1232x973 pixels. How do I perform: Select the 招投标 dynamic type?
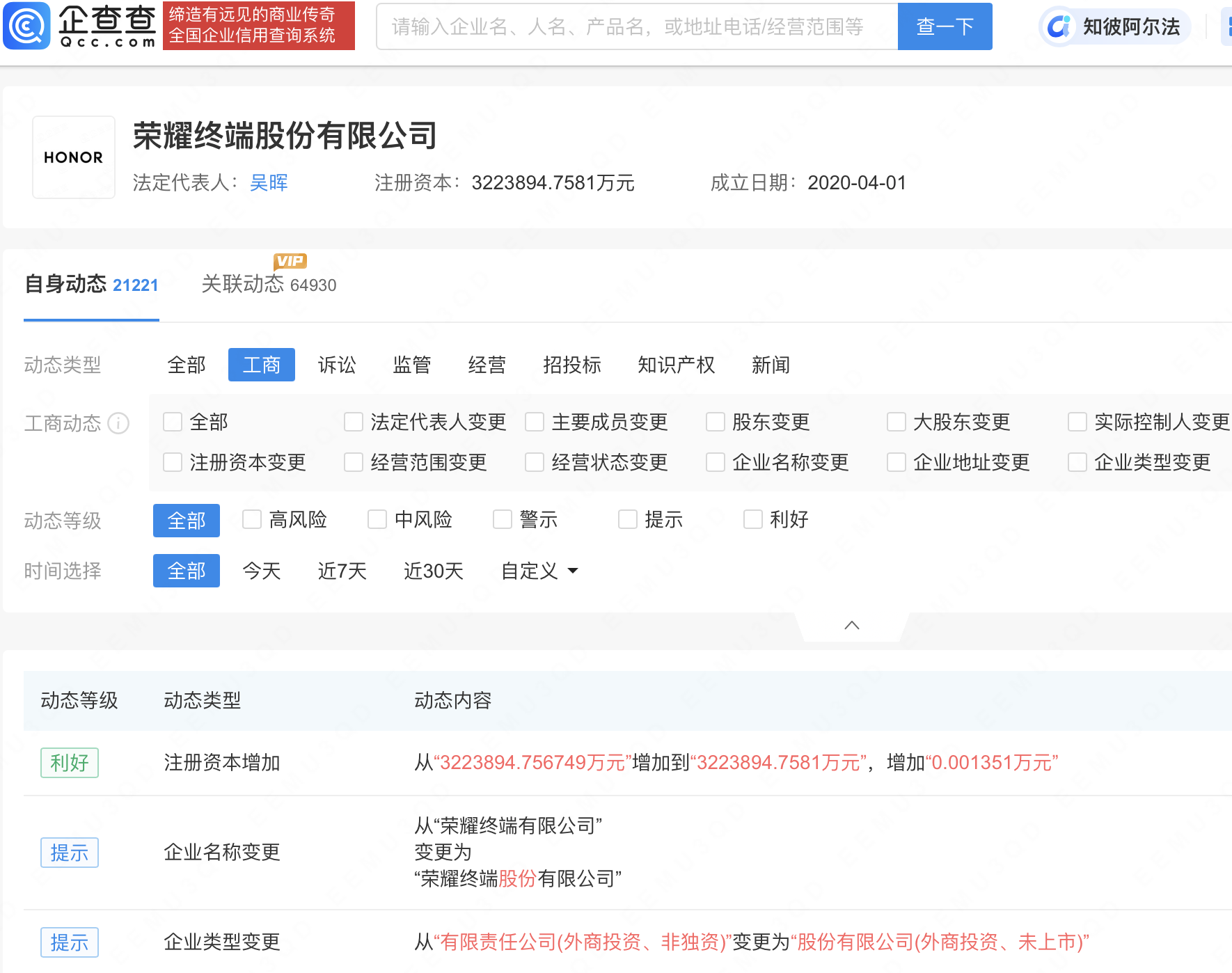(x=572, y=365)
